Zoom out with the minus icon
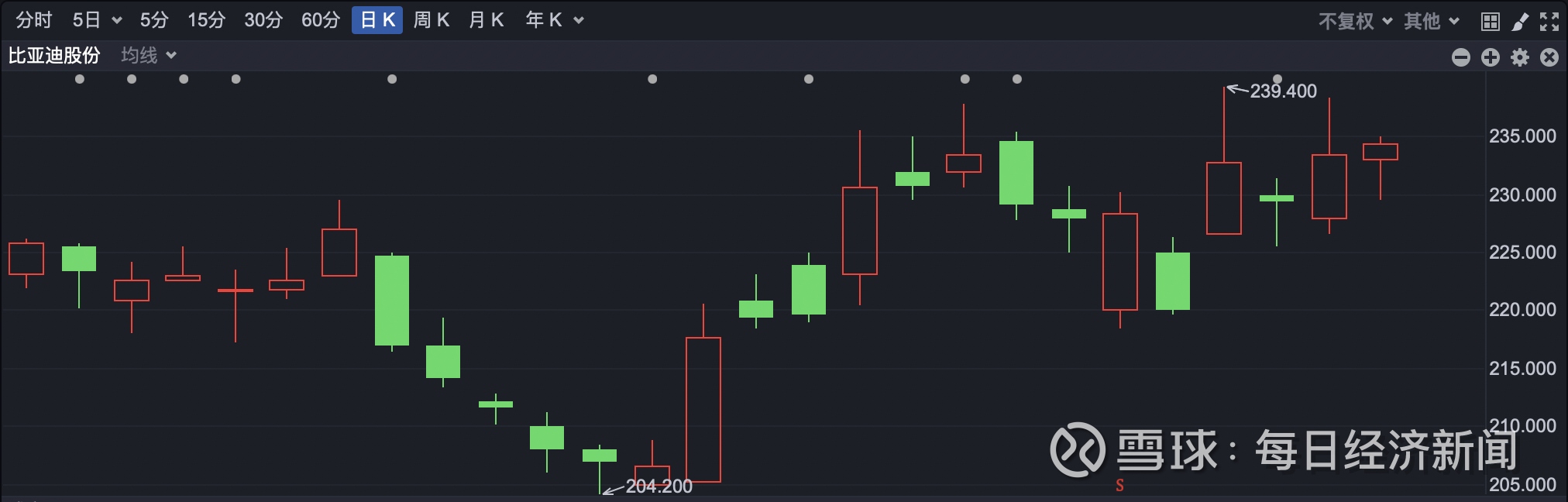The width and height of the screenshot is (1568, 502). [1461, 57]
